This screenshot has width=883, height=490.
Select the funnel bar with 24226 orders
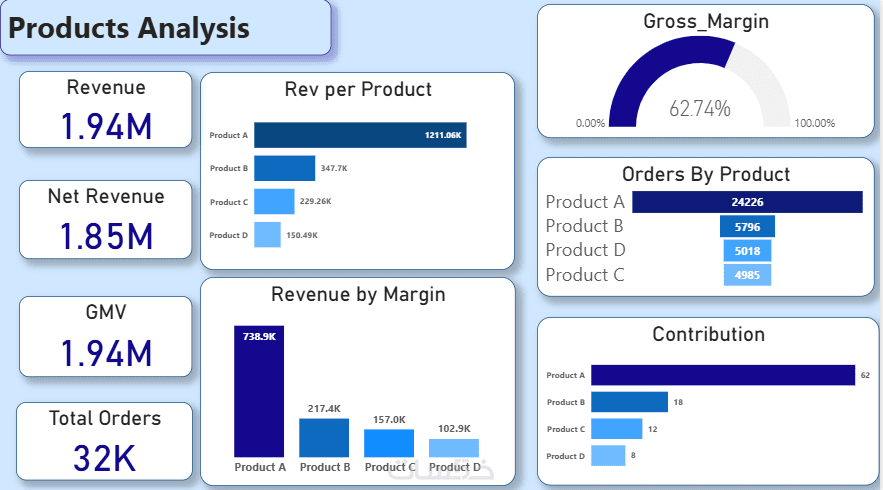click(747, 202)
